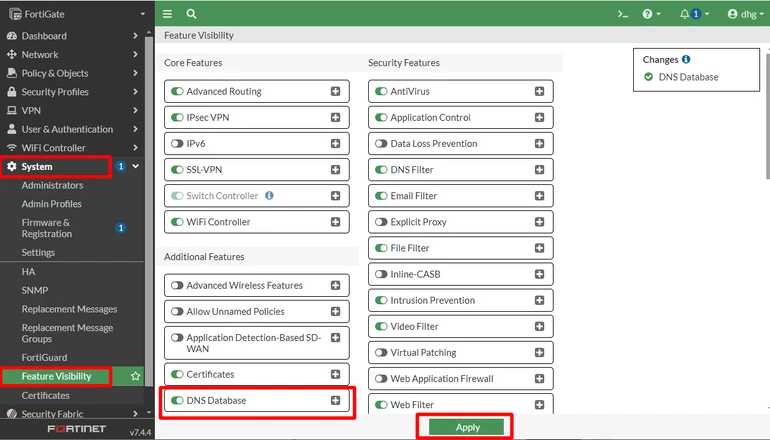The height and width of the screenshot is (440, 770).
Task: Open Firmware & Registration page
Action: coord(47,228)
